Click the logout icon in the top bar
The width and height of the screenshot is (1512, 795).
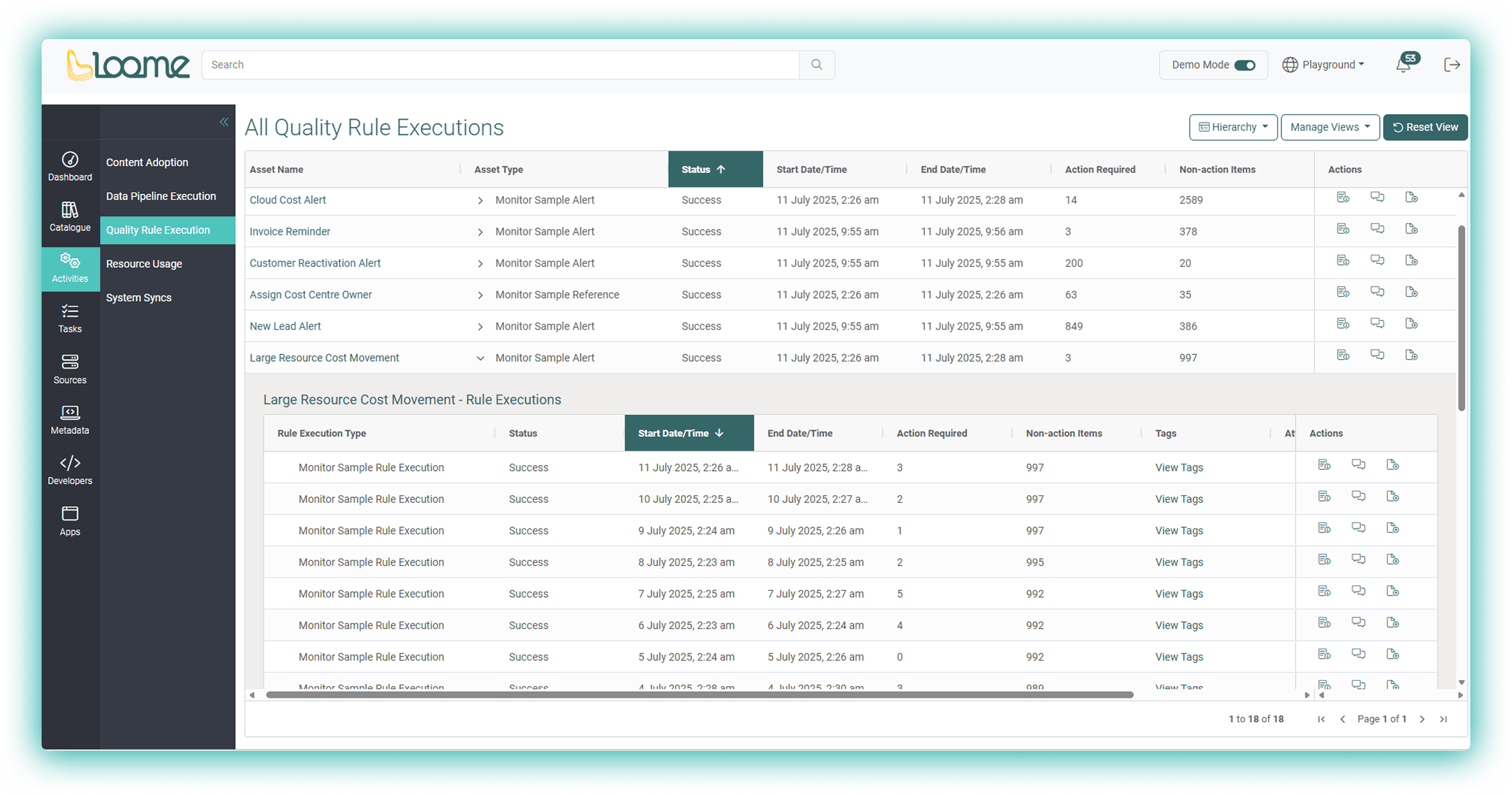(1452, 64)
